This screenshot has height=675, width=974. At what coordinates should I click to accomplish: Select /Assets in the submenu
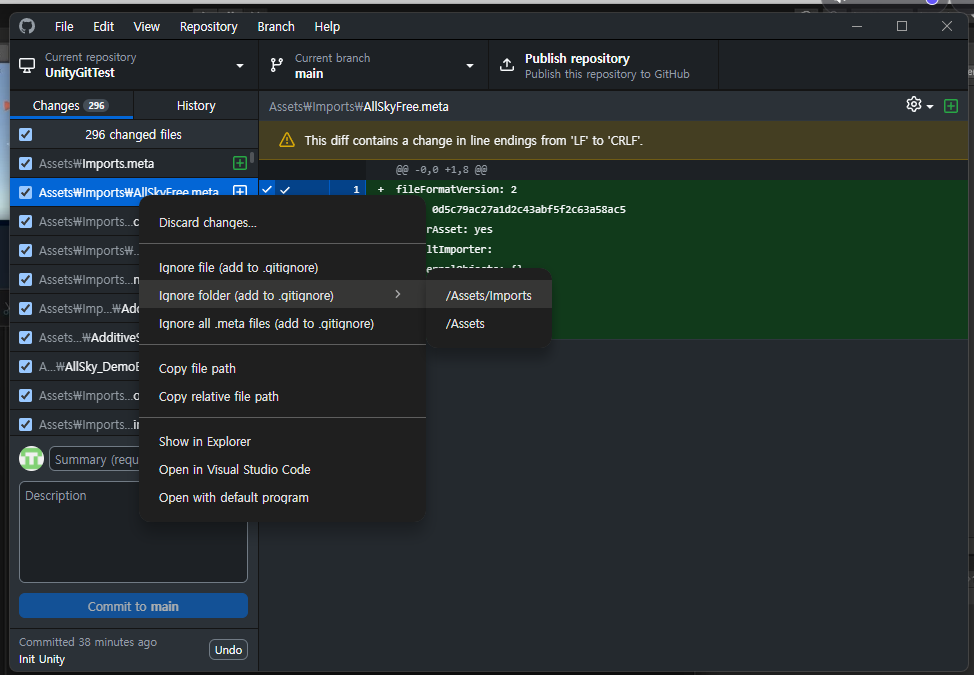pos(489,324)
